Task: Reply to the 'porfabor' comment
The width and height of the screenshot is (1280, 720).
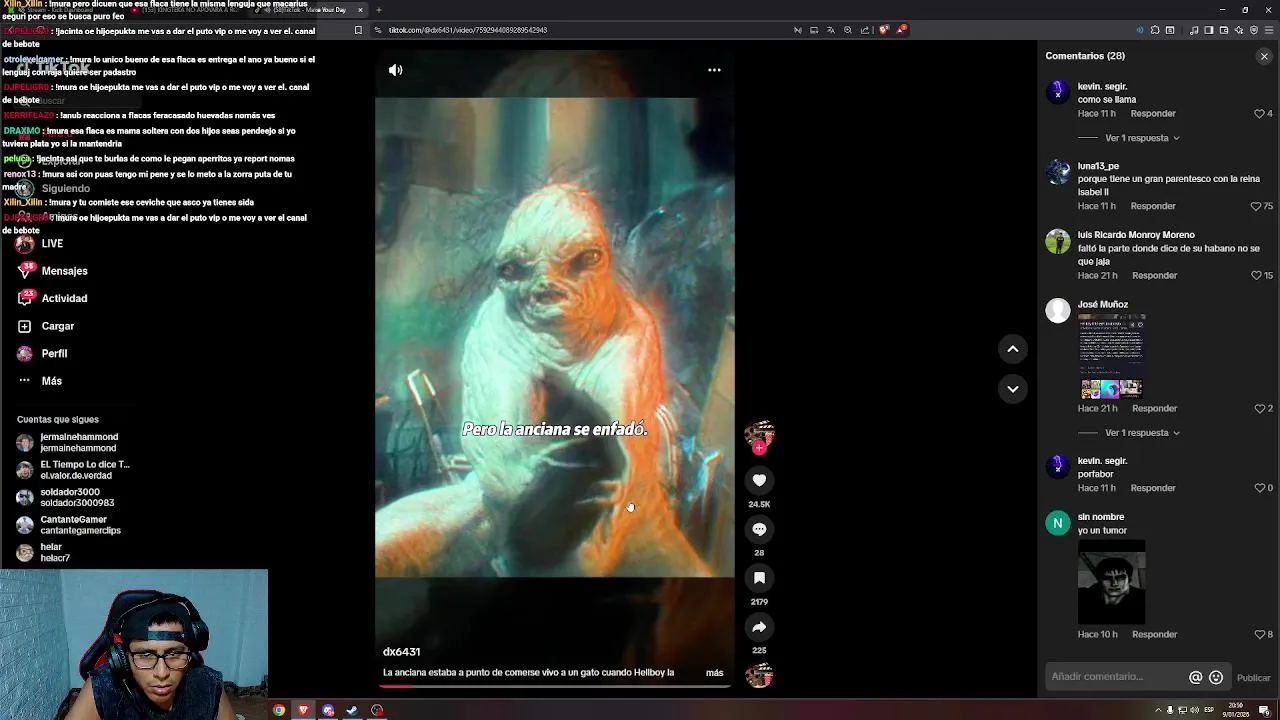Action: [x=1153, y=488]
